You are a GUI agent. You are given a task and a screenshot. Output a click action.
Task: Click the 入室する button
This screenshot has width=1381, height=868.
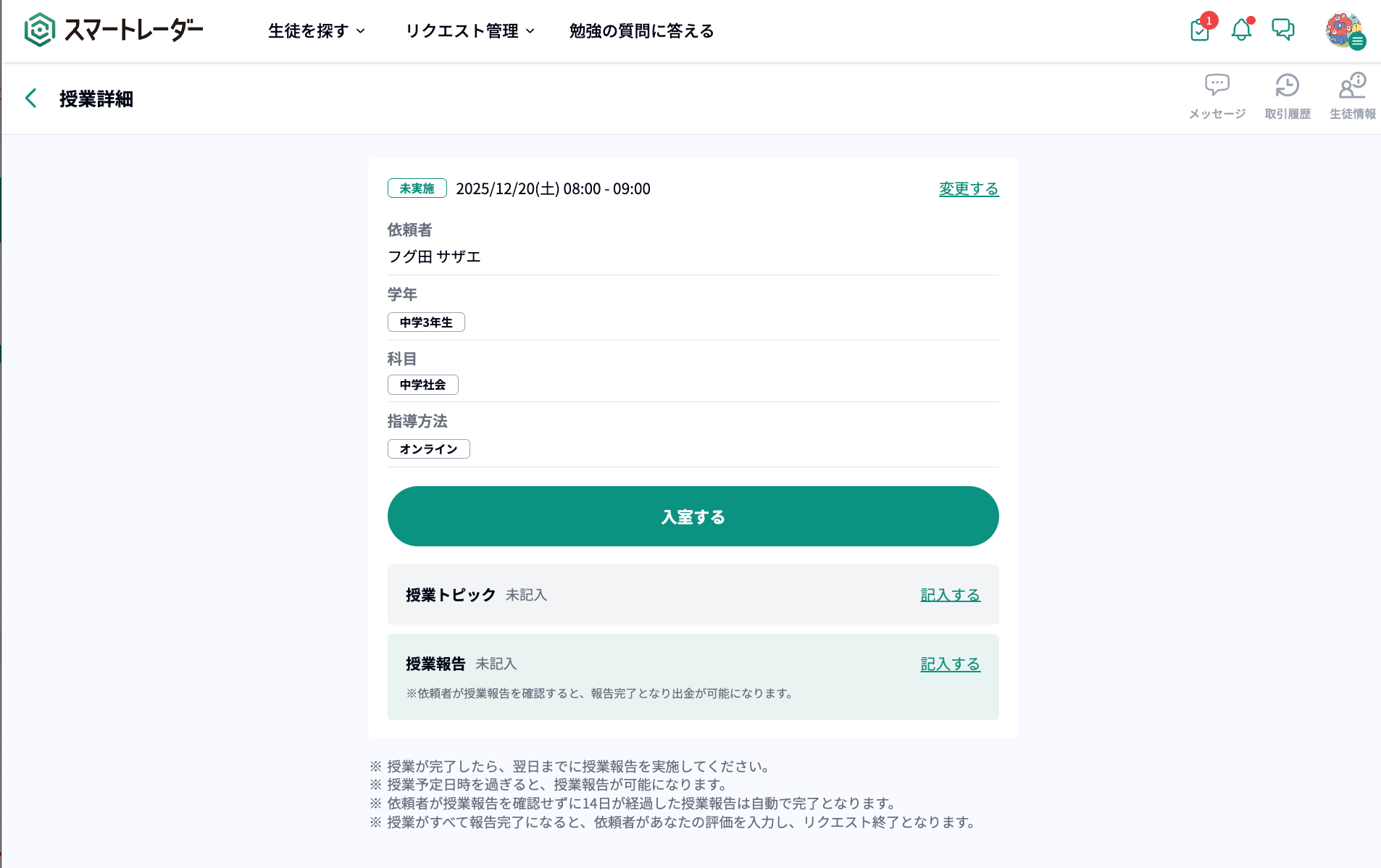point(693,517)
